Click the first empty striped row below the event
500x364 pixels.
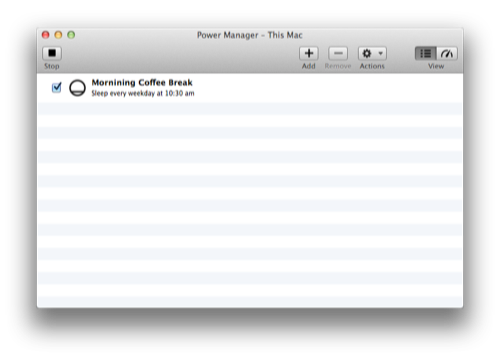[x=250, y=109]
